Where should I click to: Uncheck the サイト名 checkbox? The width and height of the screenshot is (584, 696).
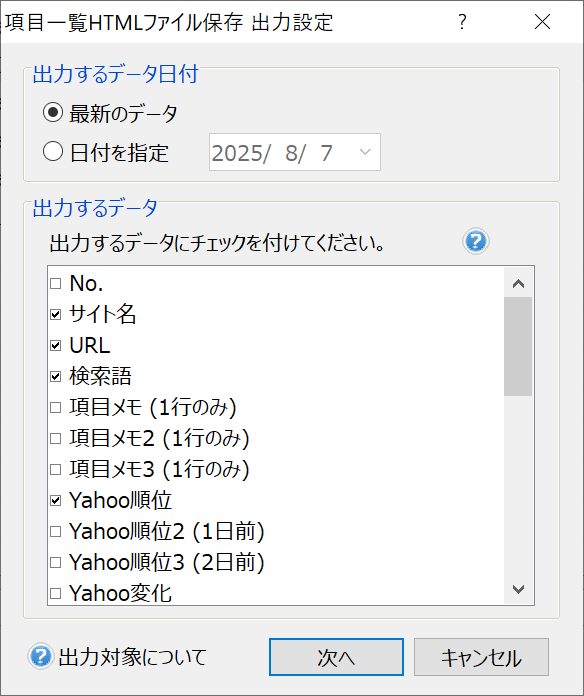point(55,314)
